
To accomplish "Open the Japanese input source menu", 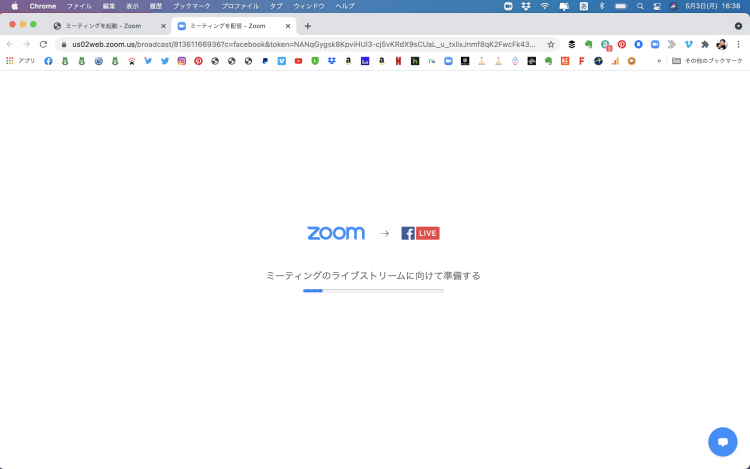I will pos(584,6).
